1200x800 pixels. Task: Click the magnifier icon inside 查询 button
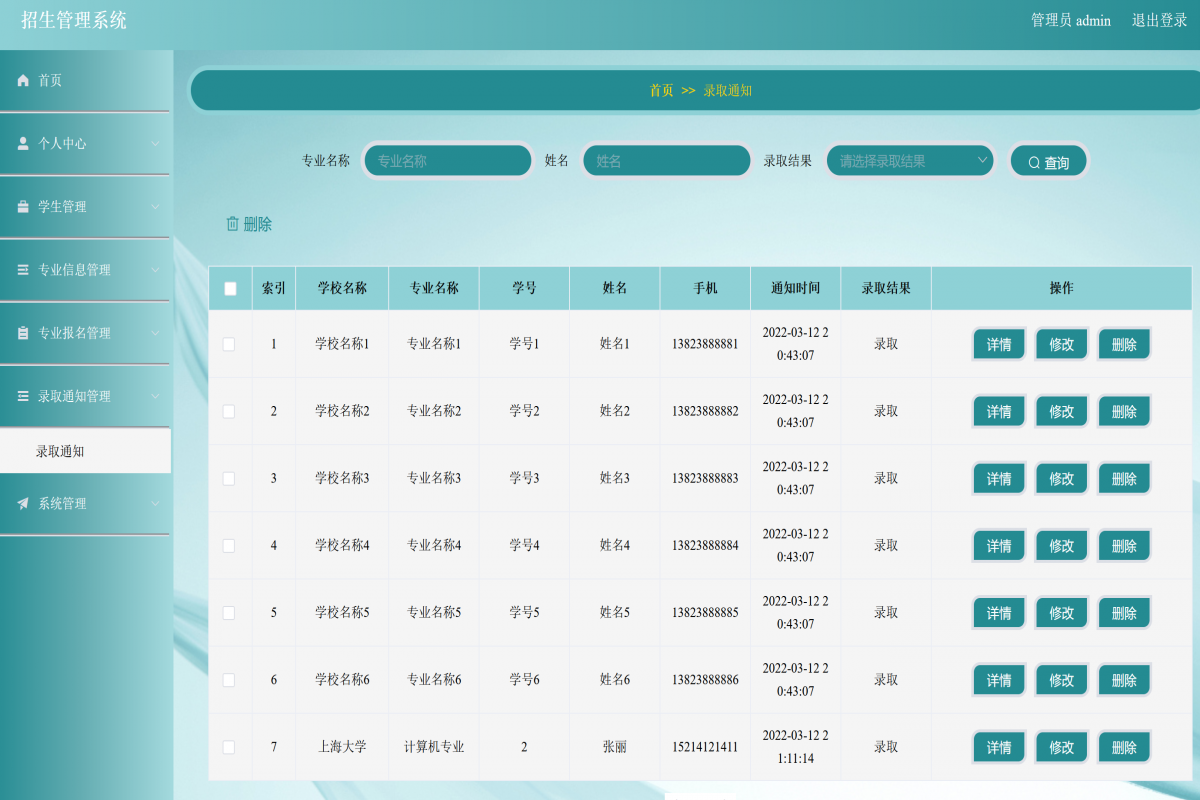click(x=1033, y=160)
